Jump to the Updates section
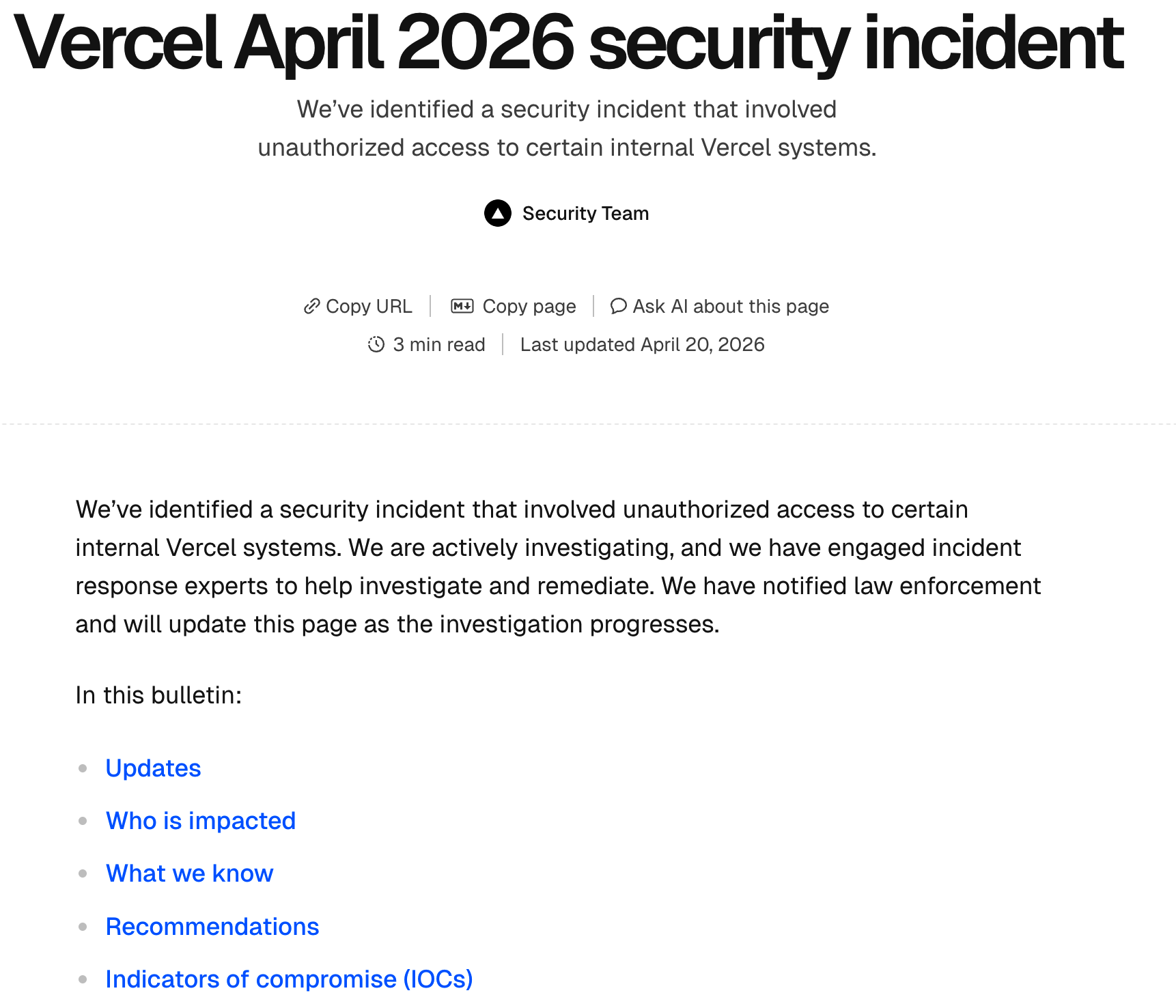This screenshot has height=1008, width=1176. point(153,768)
